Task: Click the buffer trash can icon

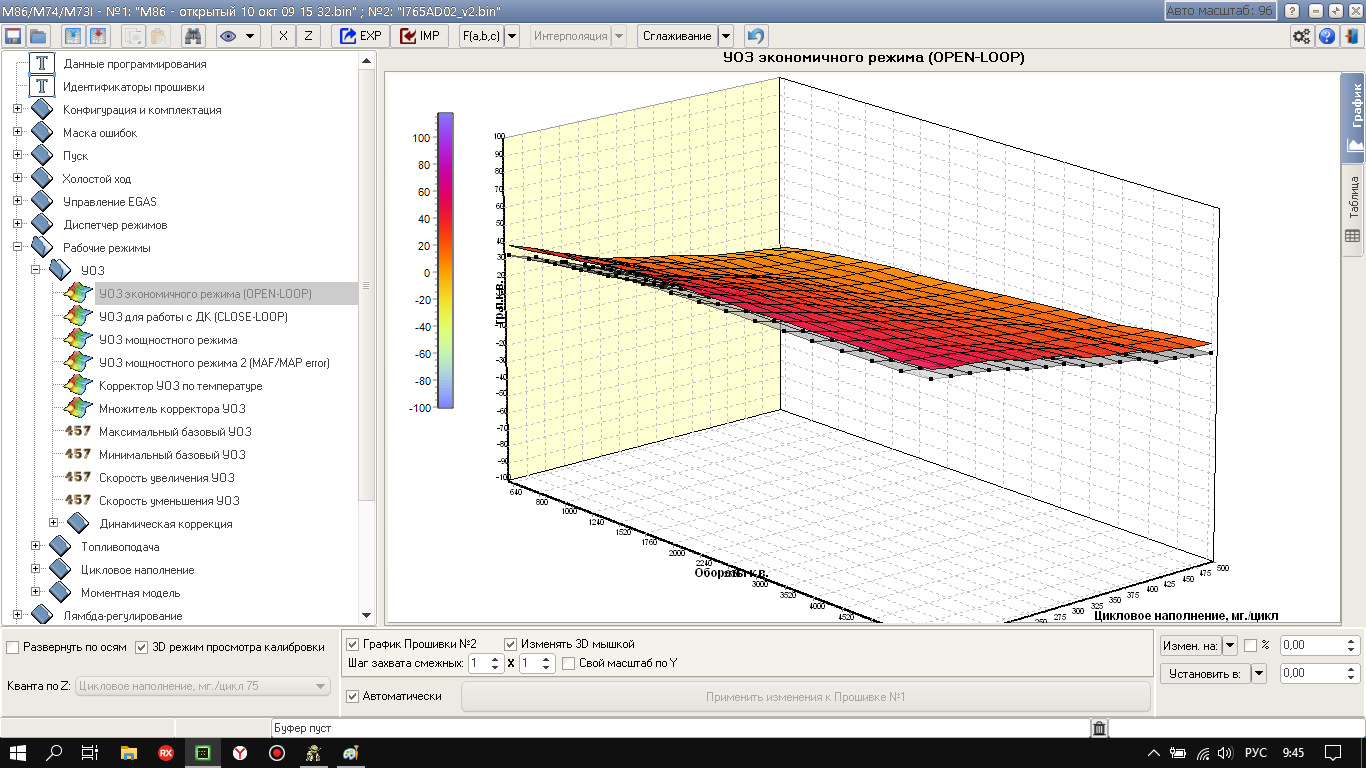Action: (x=1099, y=728)
